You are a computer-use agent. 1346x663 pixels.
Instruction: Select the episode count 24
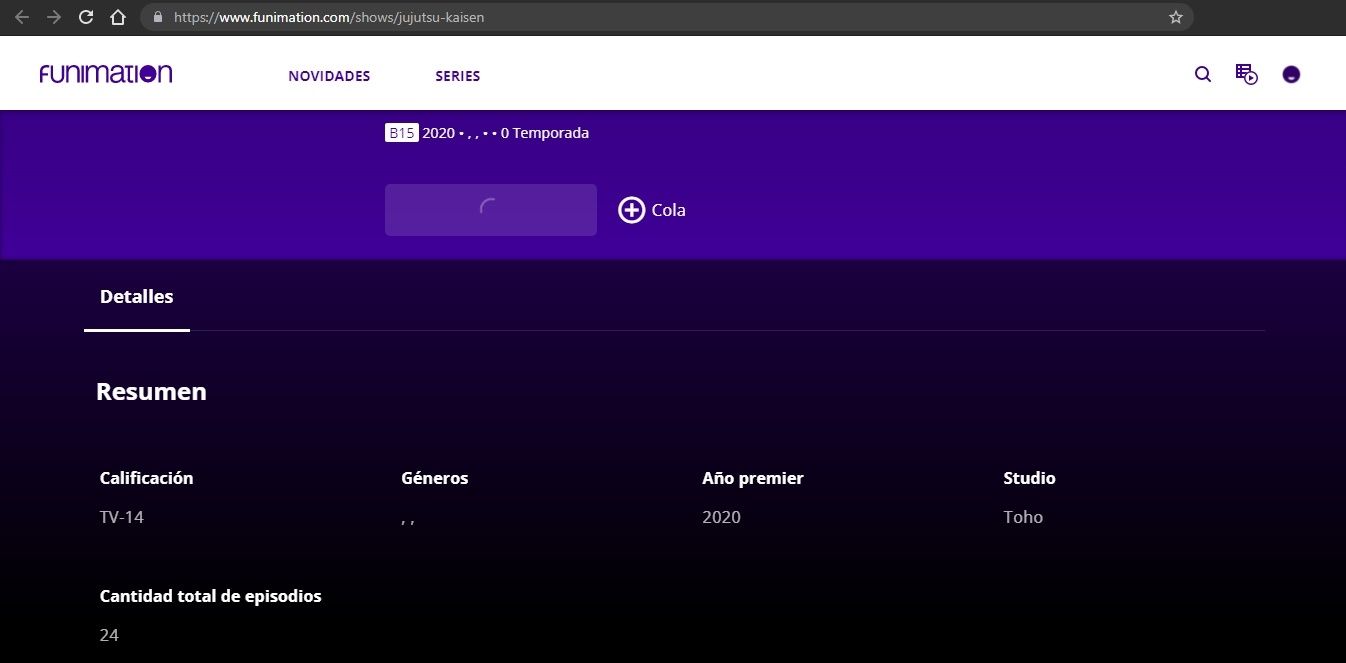click(109, 635)
